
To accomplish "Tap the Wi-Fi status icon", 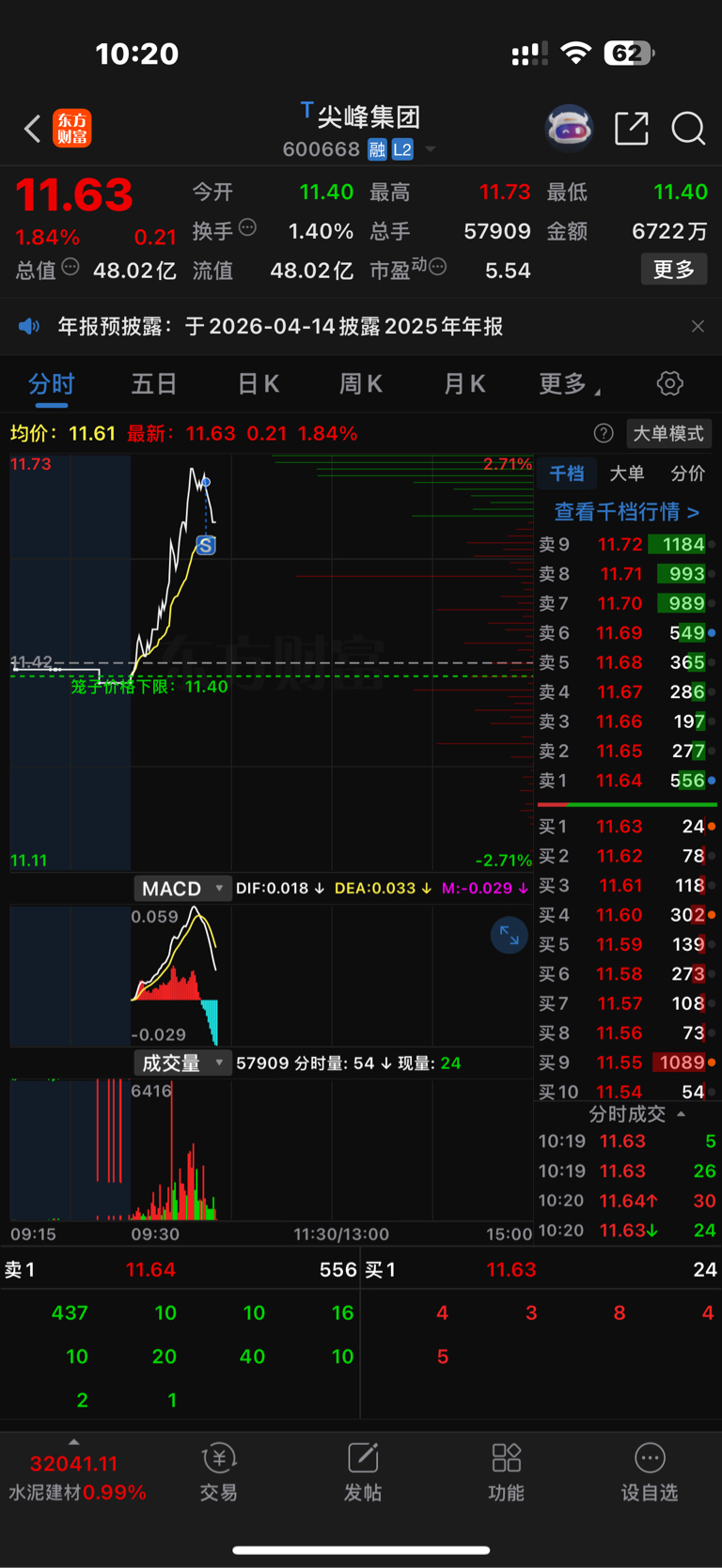I will [575, 54].
